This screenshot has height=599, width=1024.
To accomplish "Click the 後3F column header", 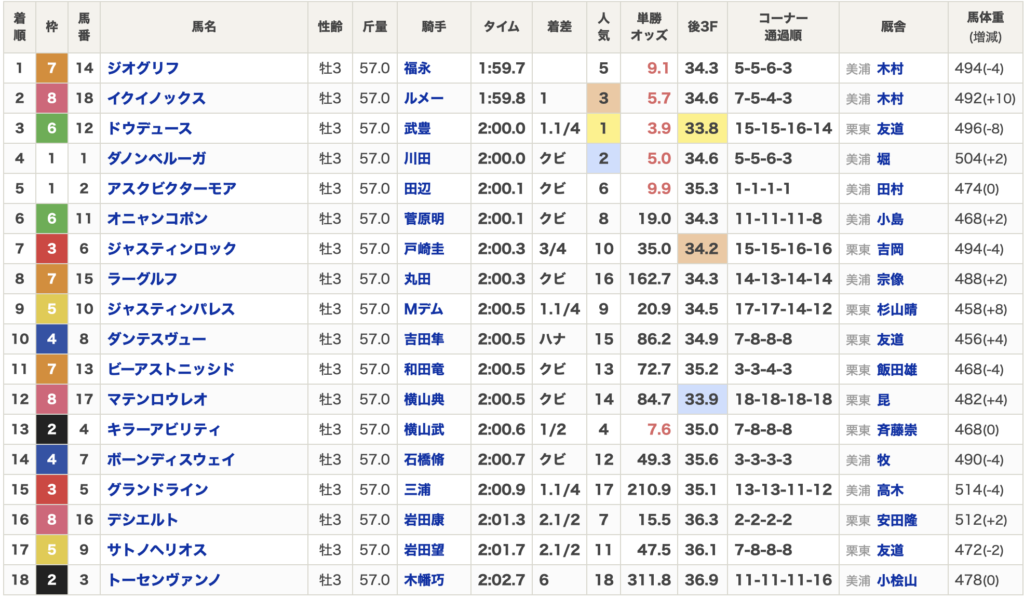I will pyautogui.click(x=702, y=27).
